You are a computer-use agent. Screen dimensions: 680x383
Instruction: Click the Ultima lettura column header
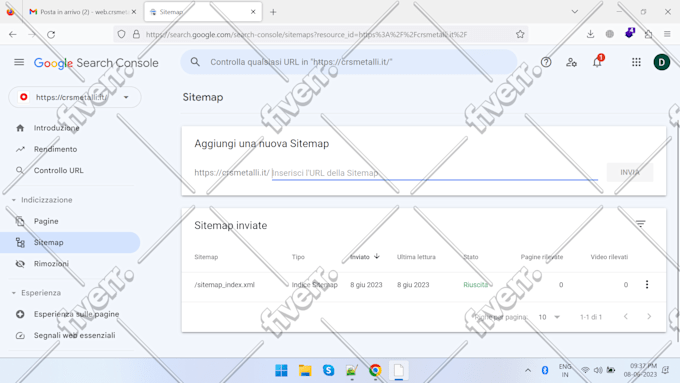pos(416,257)
